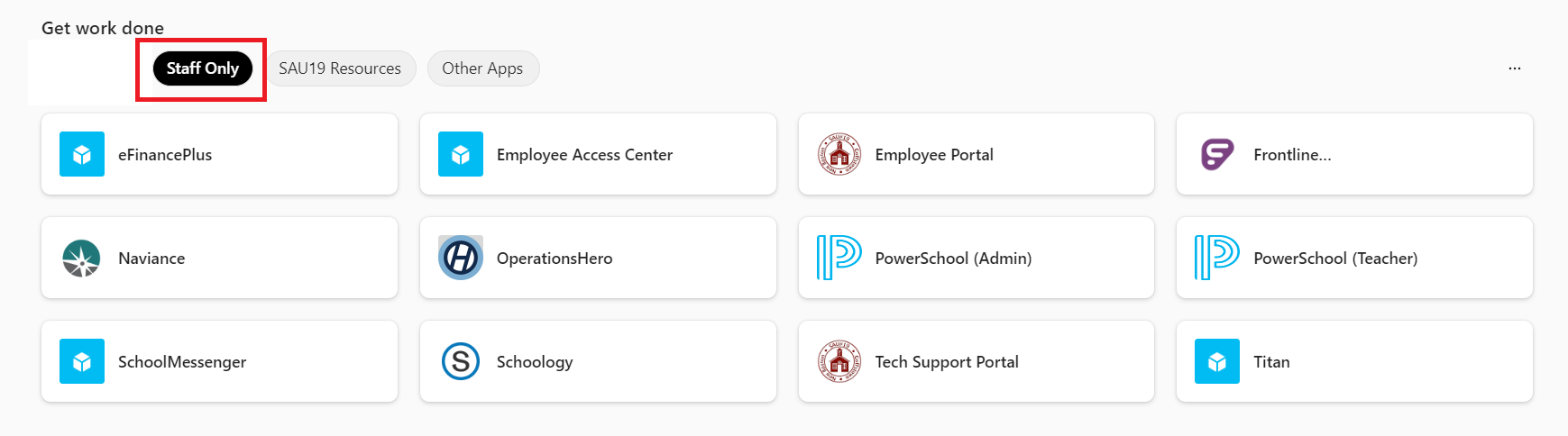Click the Employee Access Center cube icon
The width and height of the screenshot is (1568, 436).
point(461,154)
